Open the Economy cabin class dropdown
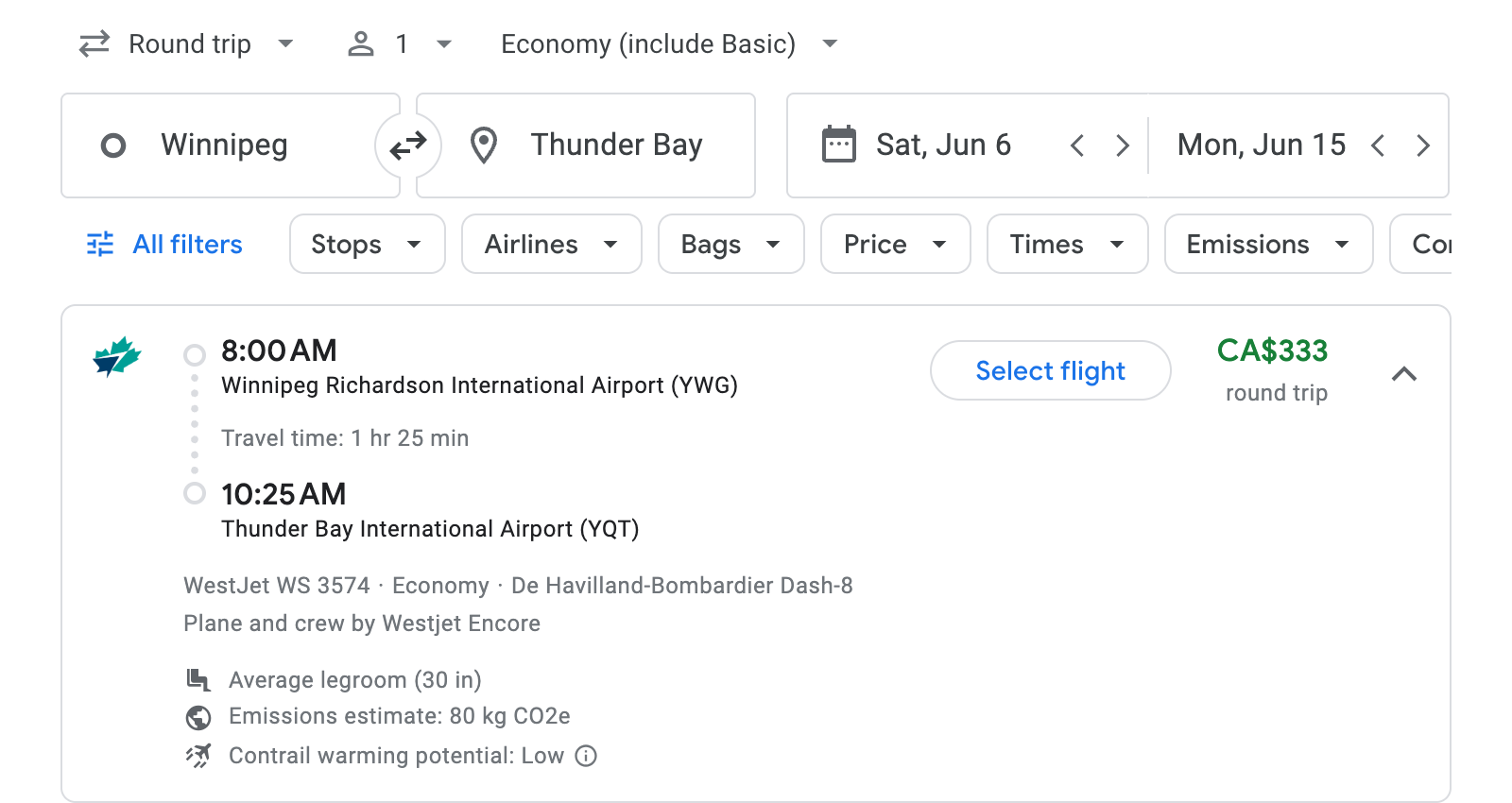 click(664, 43)
